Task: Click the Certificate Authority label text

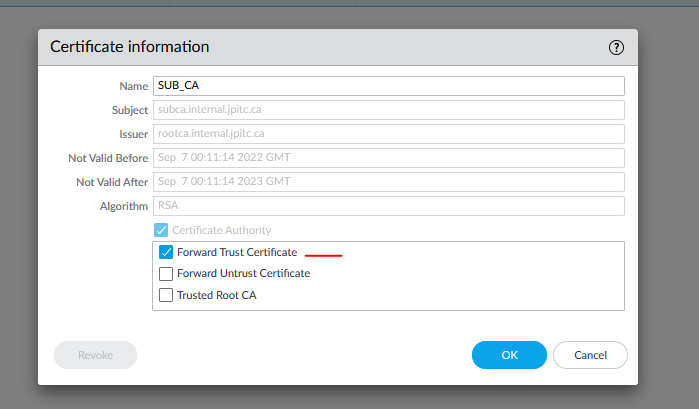Action: 221,230
